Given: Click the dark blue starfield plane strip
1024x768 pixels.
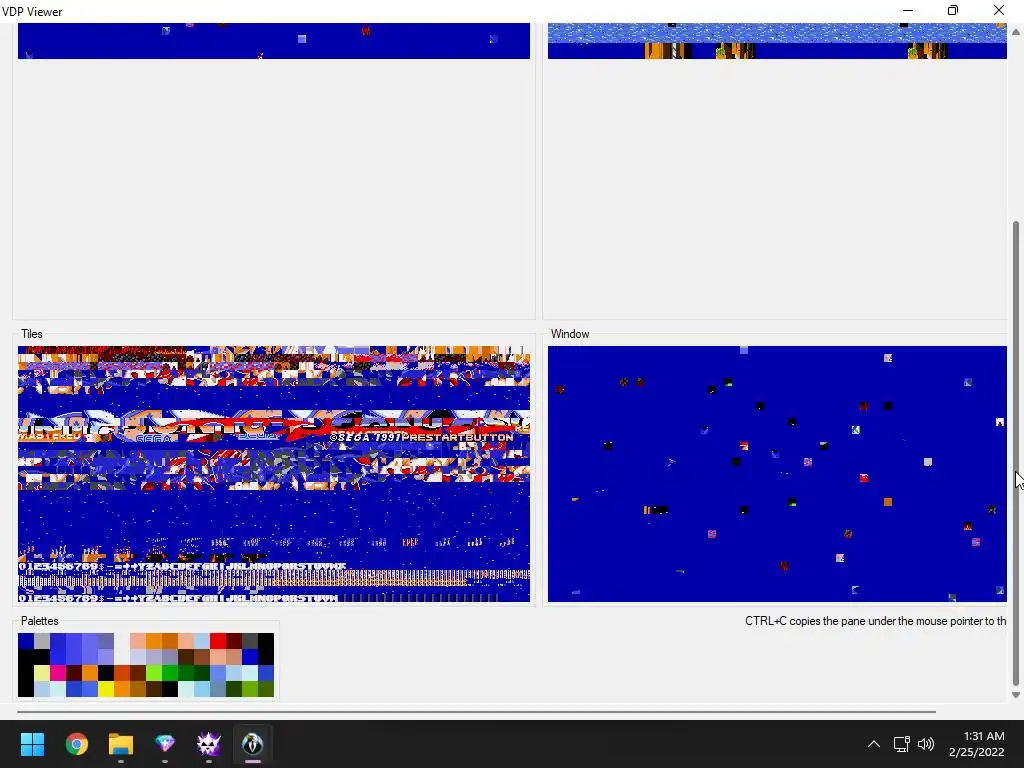Looking at the screenshot, I should (x=274, y=41).
